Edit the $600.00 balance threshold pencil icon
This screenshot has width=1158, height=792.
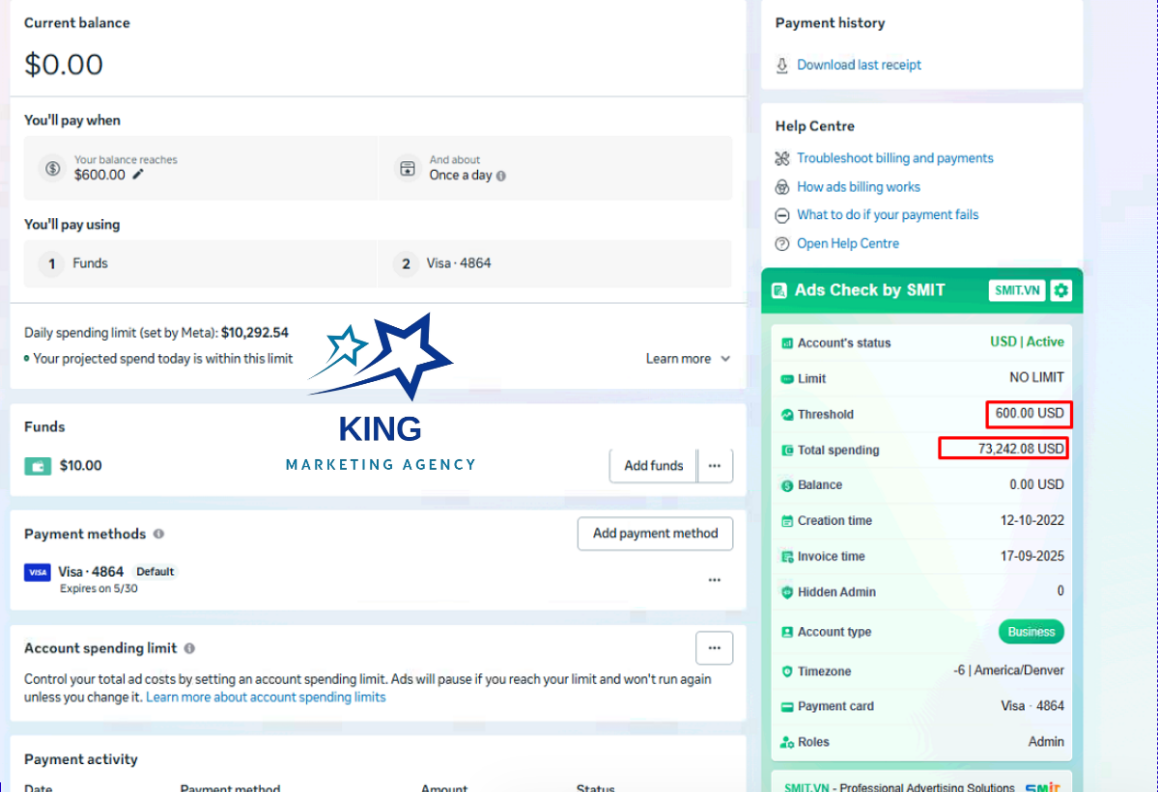coord(138,174)
